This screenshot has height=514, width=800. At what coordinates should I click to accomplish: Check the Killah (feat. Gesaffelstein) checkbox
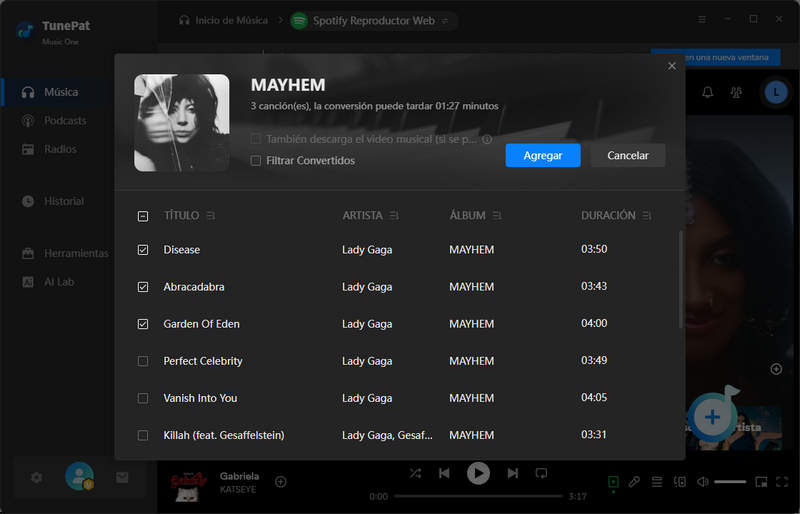(x=143, y=435)
